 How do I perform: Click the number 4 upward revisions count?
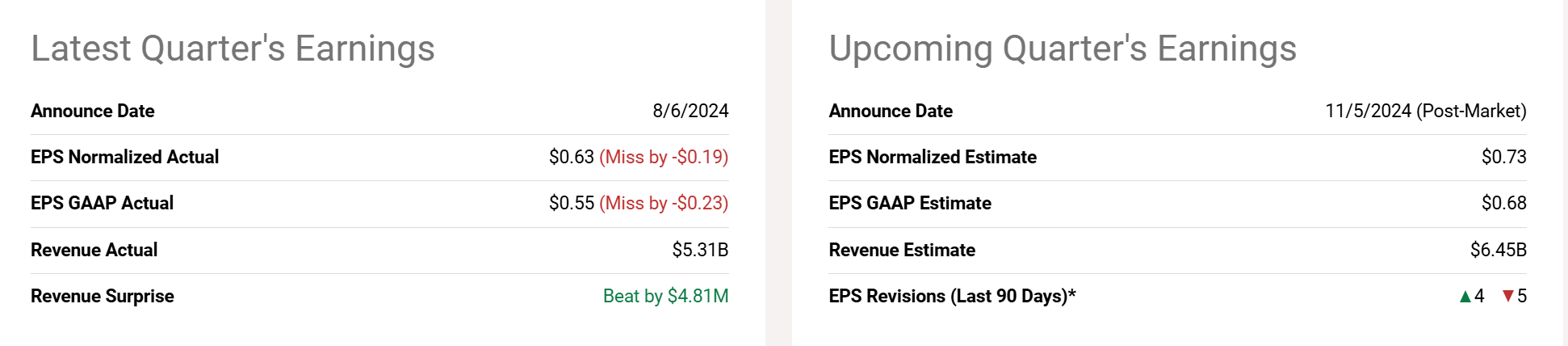(1479, 296)
